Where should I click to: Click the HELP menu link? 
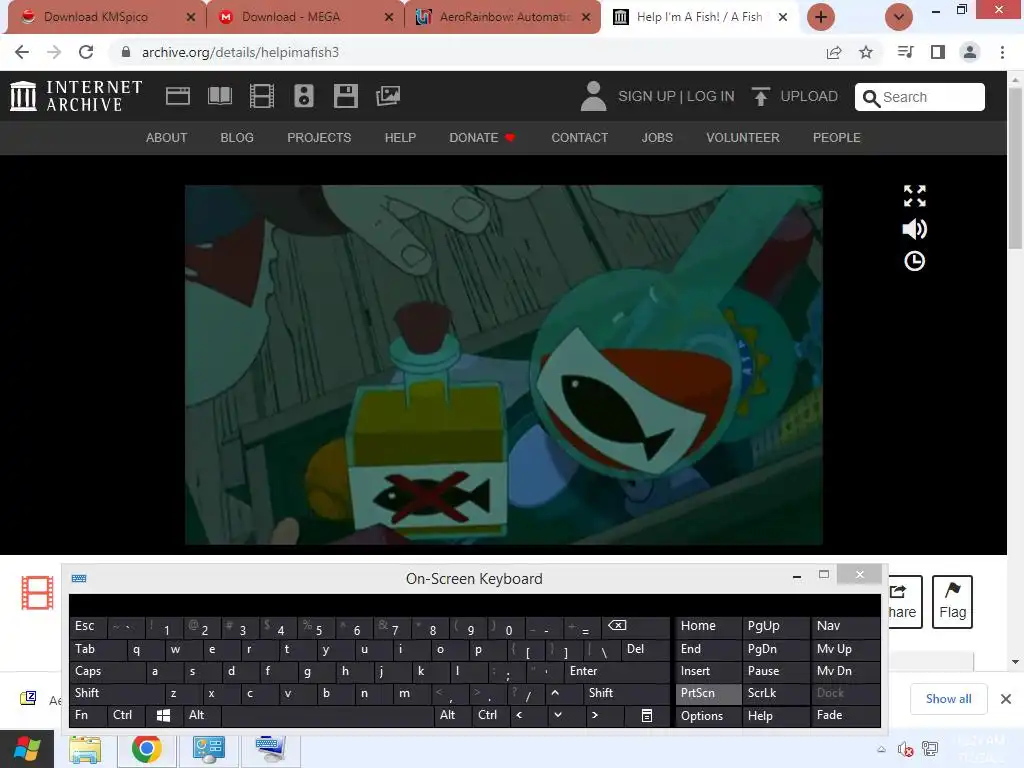[400, 138]
